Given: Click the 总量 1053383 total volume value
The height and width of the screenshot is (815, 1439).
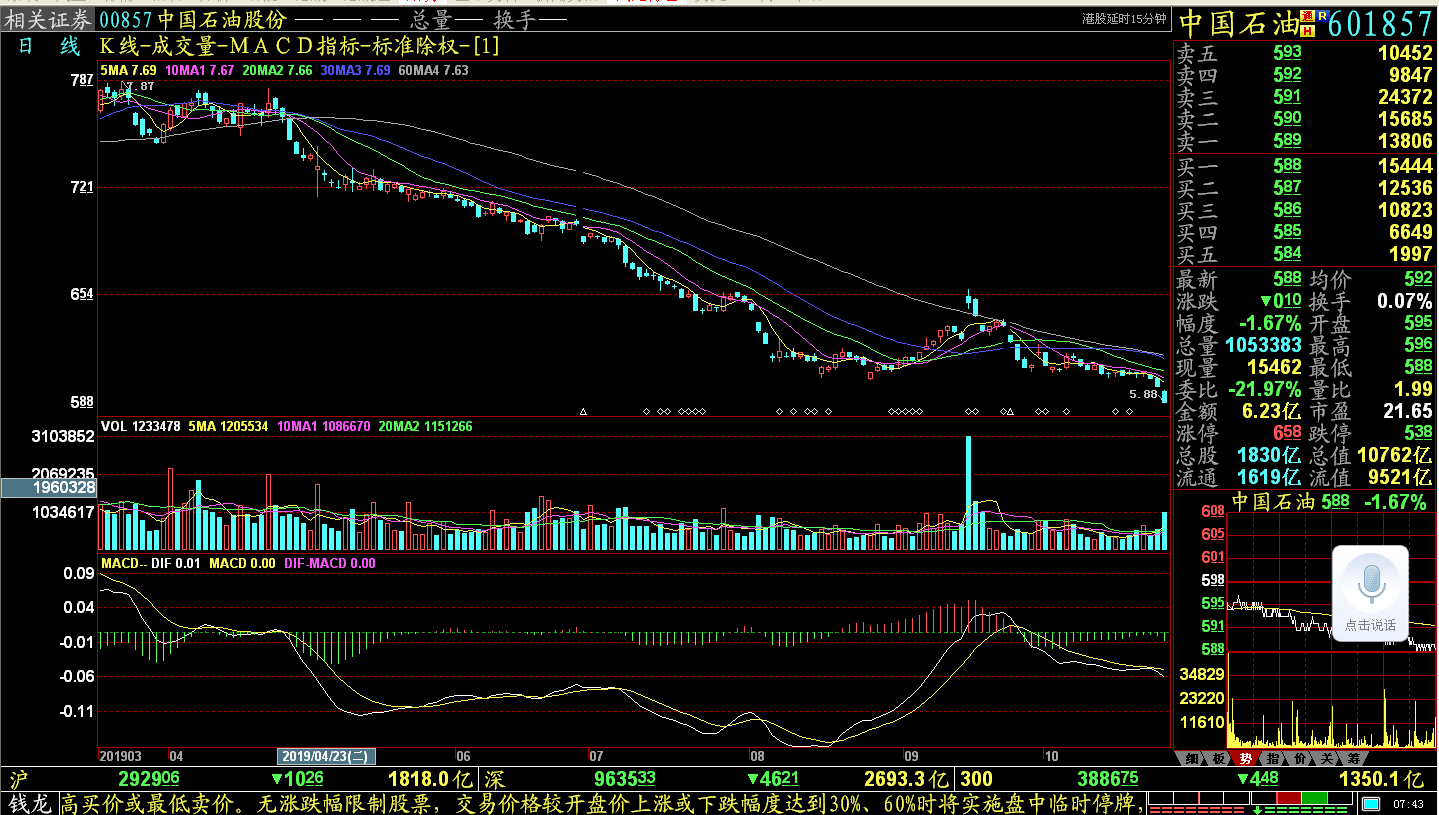Looking at the screenshot, I should point(1264,345).
